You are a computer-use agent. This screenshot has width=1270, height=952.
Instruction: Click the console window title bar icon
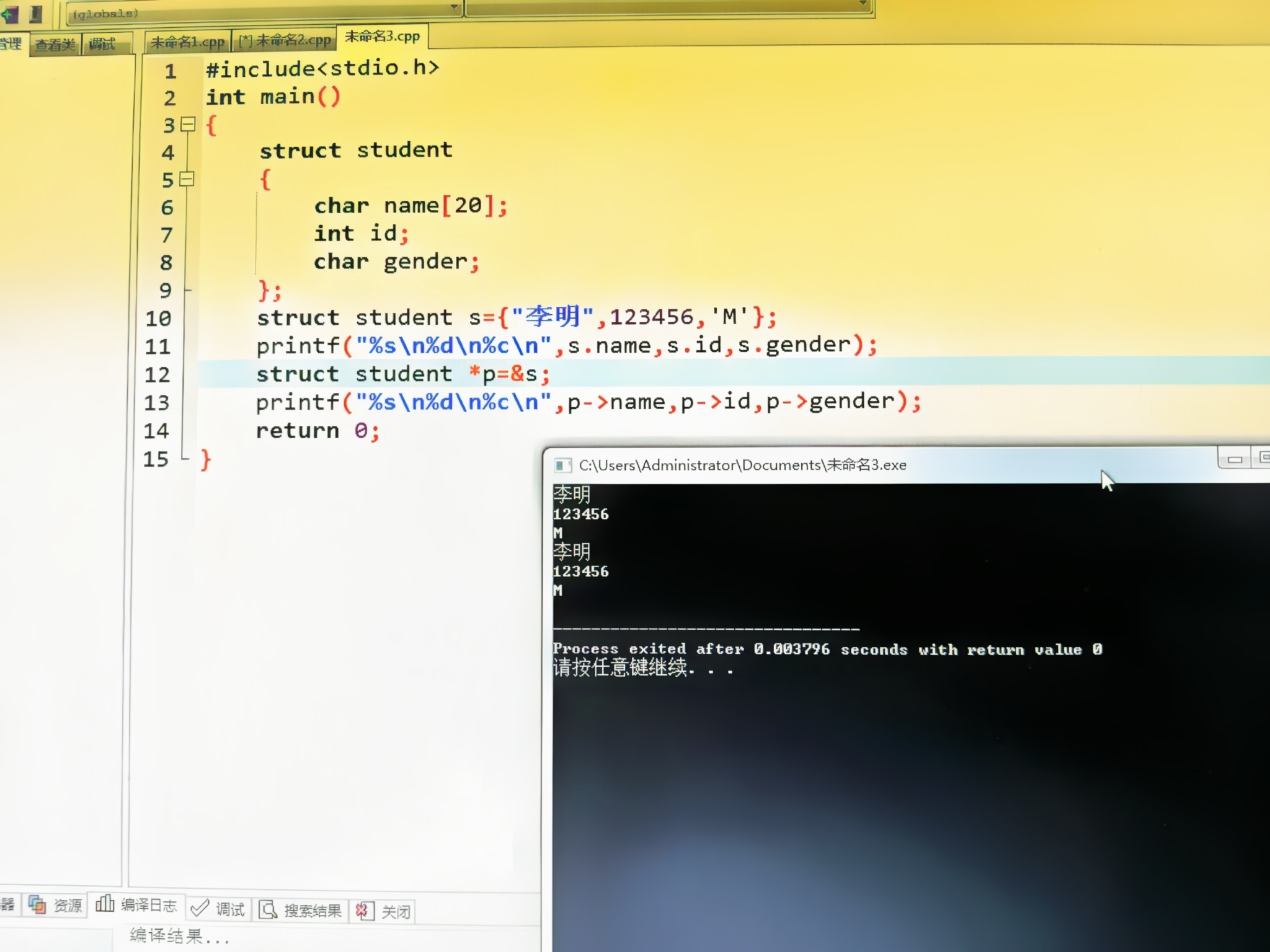pos(562,465)
